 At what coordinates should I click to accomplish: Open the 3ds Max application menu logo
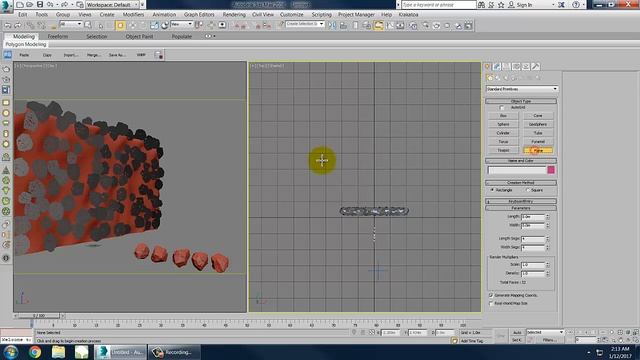pyautogui.click(x=6, y=7)
